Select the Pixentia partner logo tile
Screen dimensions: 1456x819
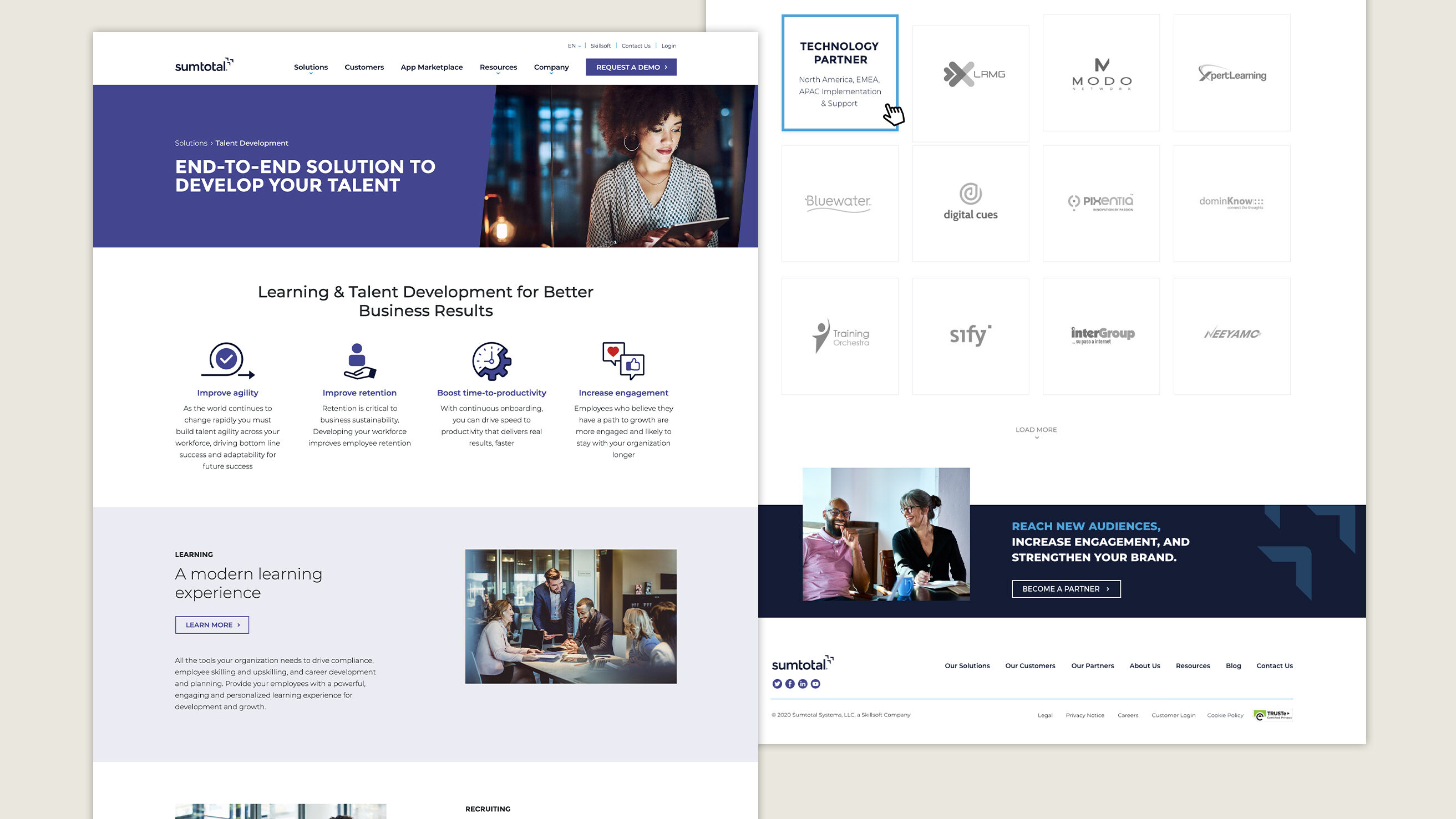[1101, 204]
